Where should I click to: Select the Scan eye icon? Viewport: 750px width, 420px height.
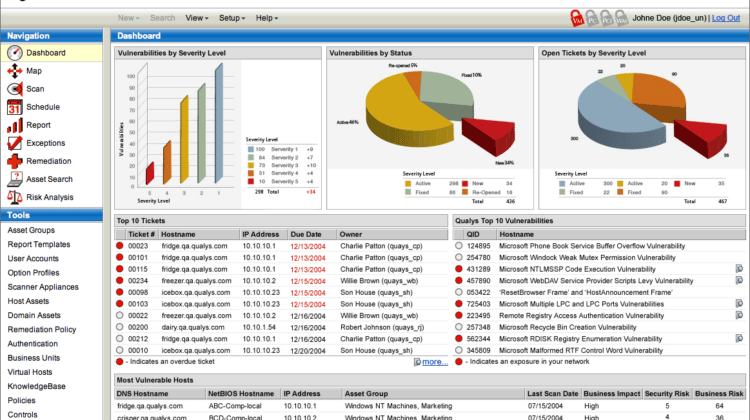point(15,89)
